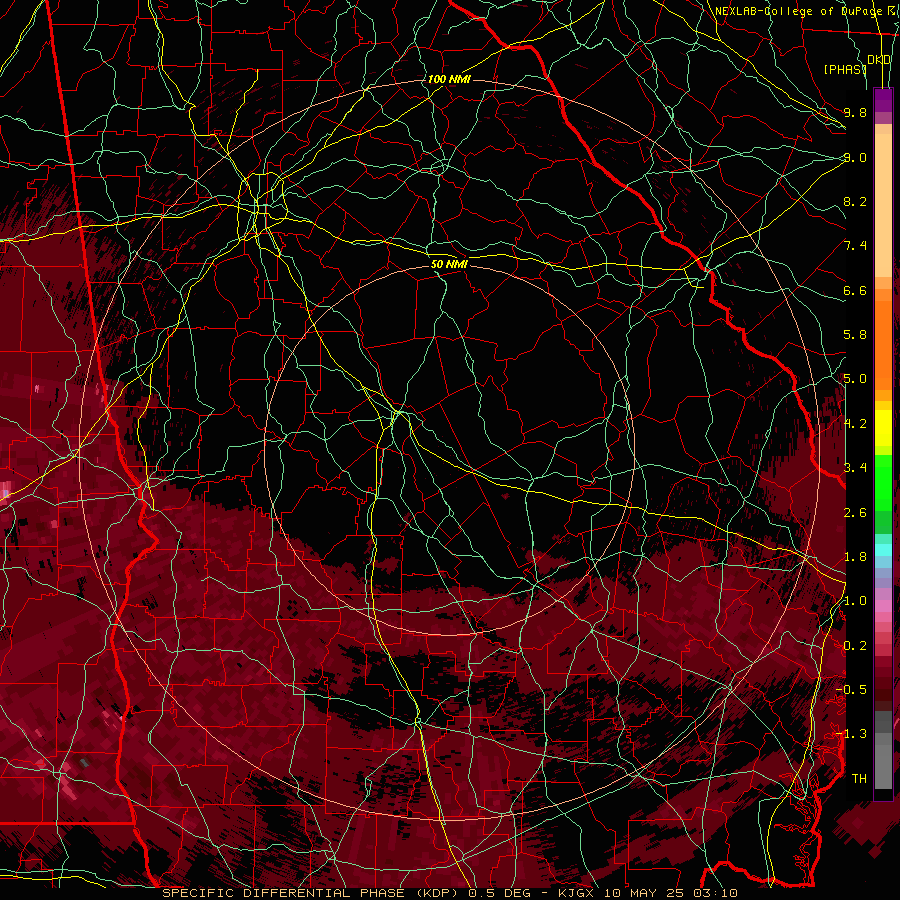Screen dimensions: 900x900
Task: Click the 100 NMI range ring label
Action: [x=449, y=79]
